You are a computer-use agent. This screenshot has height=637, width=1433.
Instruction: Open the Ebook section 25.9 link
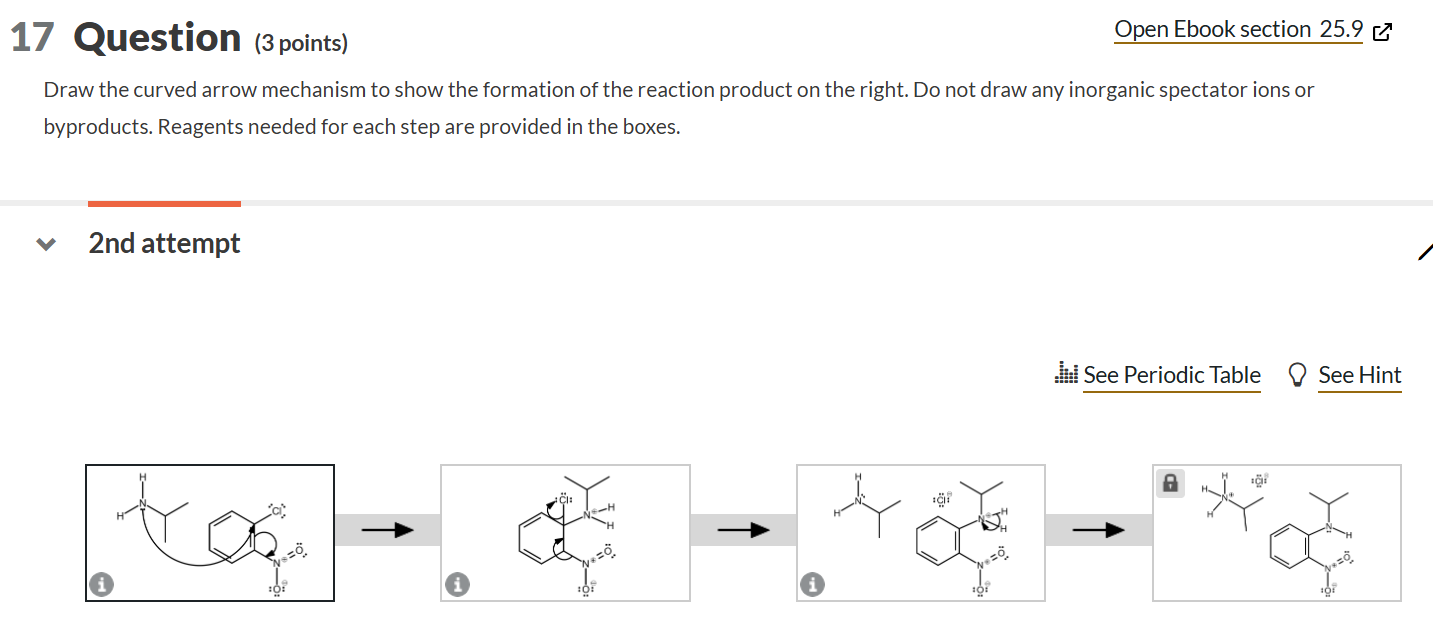point(1238,28)
